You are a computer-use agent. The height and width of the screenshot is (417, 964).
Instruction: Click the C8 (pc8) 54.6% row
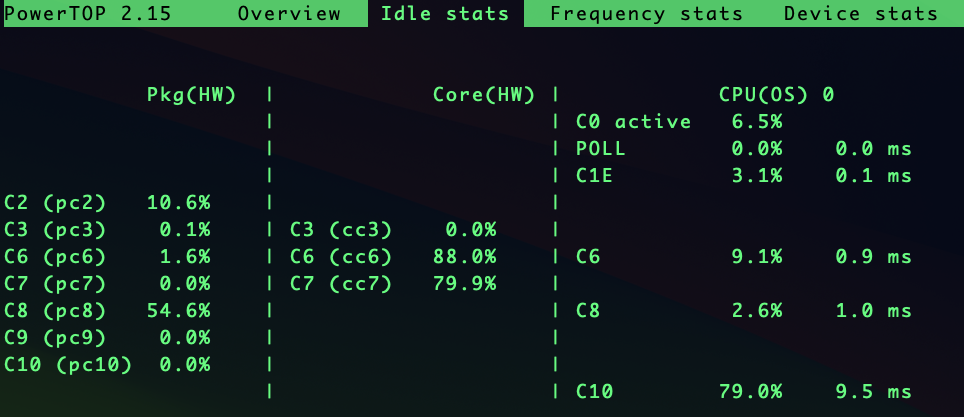point(108,311)
